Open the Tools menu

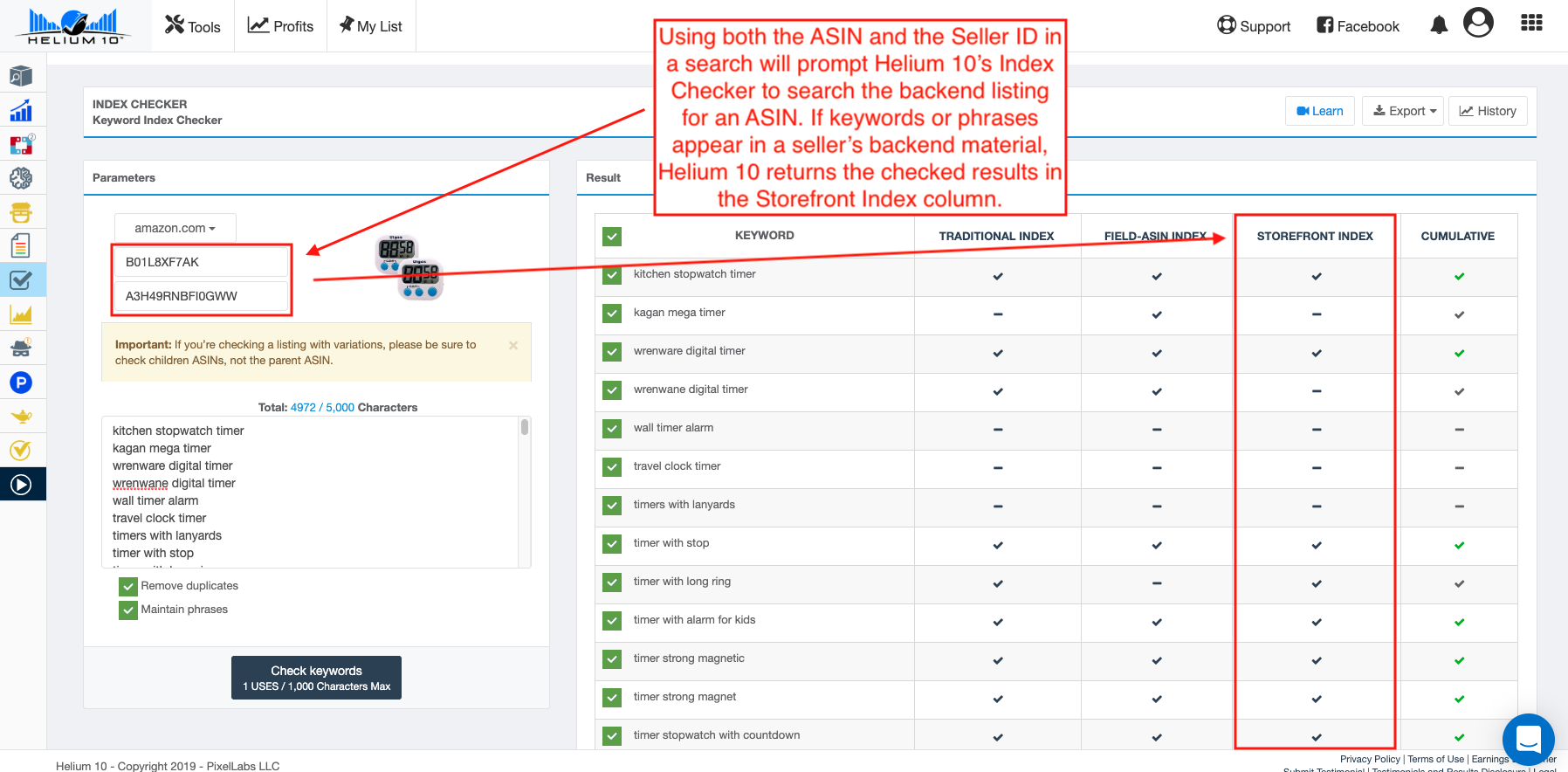(x=193, y=26)
